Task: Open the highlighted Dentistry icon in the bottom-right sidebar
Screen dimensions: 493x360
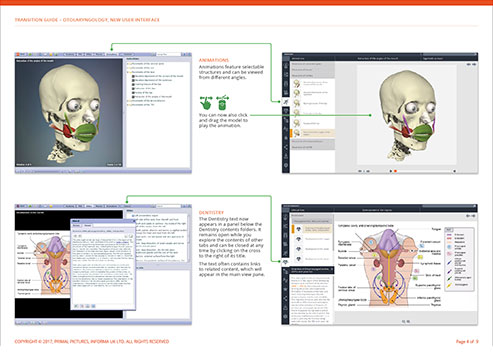Action: (286, 262)
